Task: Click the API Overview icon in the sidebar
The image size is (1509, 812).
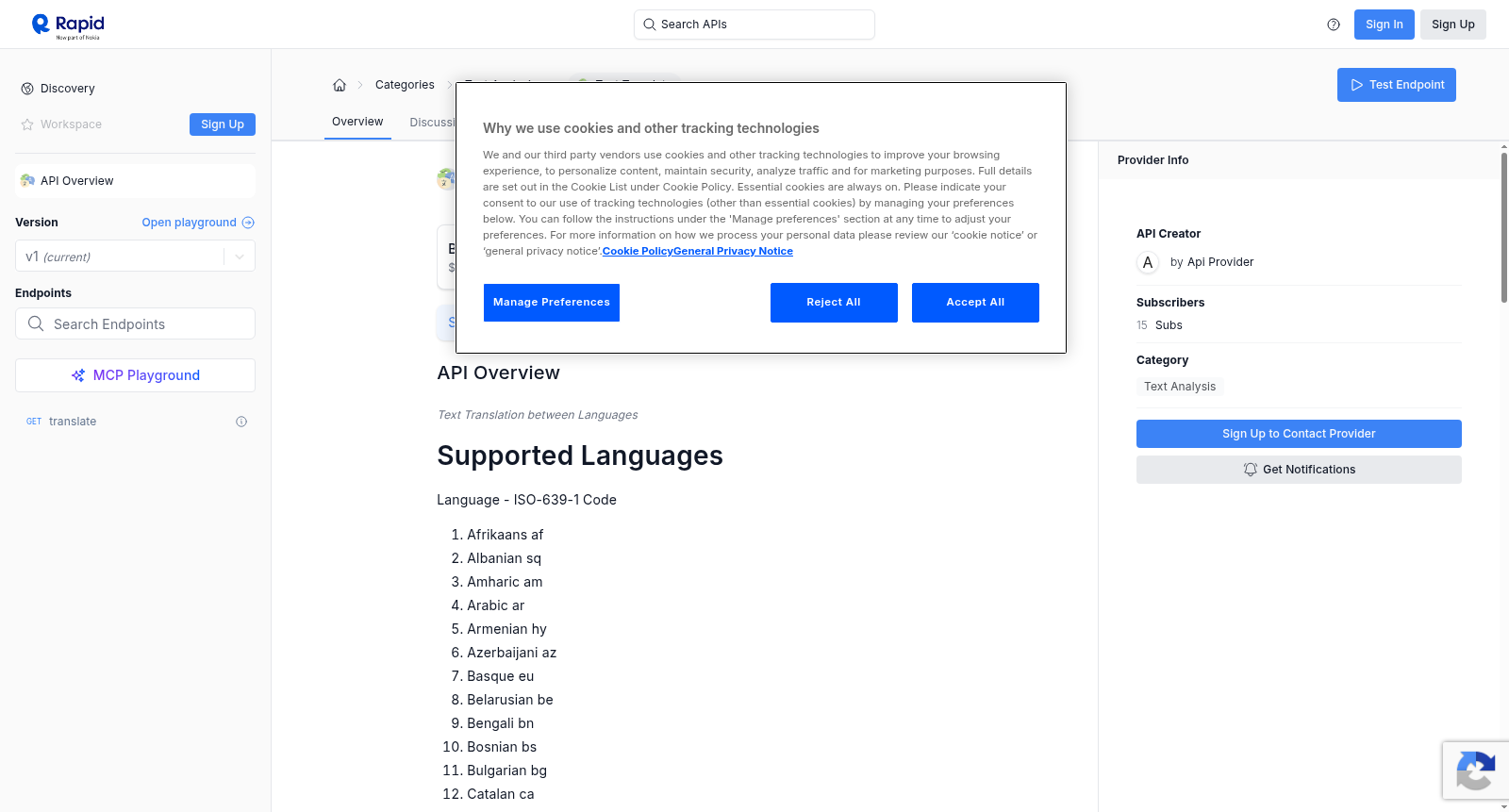Action: click(27, 181)
